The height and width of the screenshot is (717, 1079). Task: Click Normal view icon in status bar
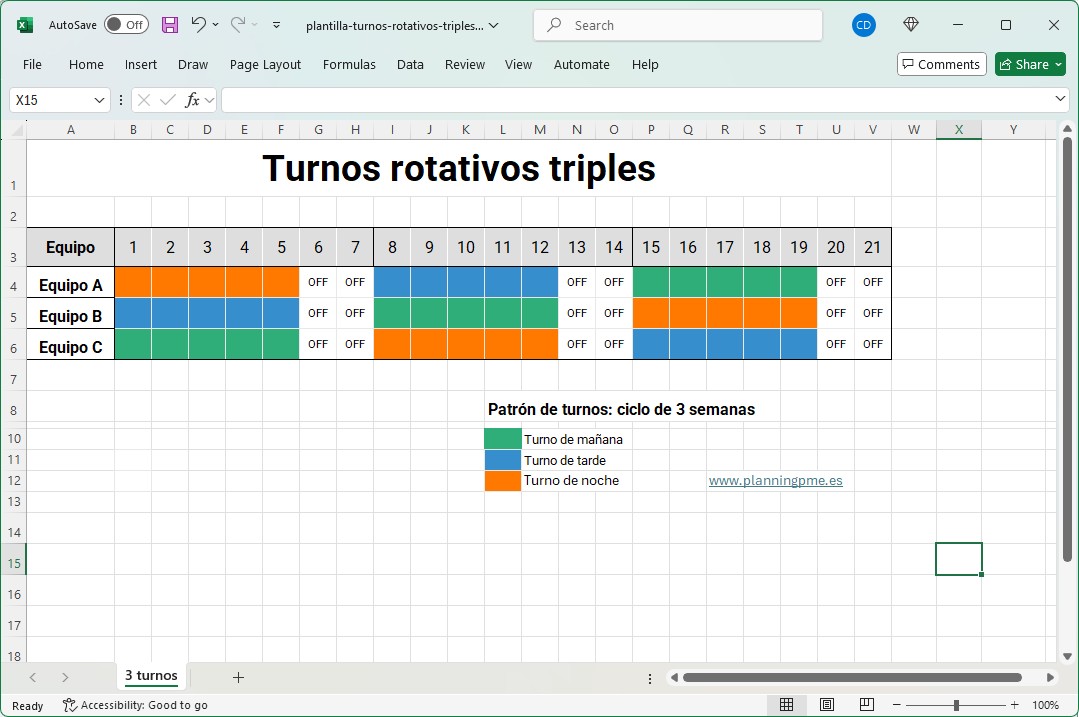[x=787, y=705]
